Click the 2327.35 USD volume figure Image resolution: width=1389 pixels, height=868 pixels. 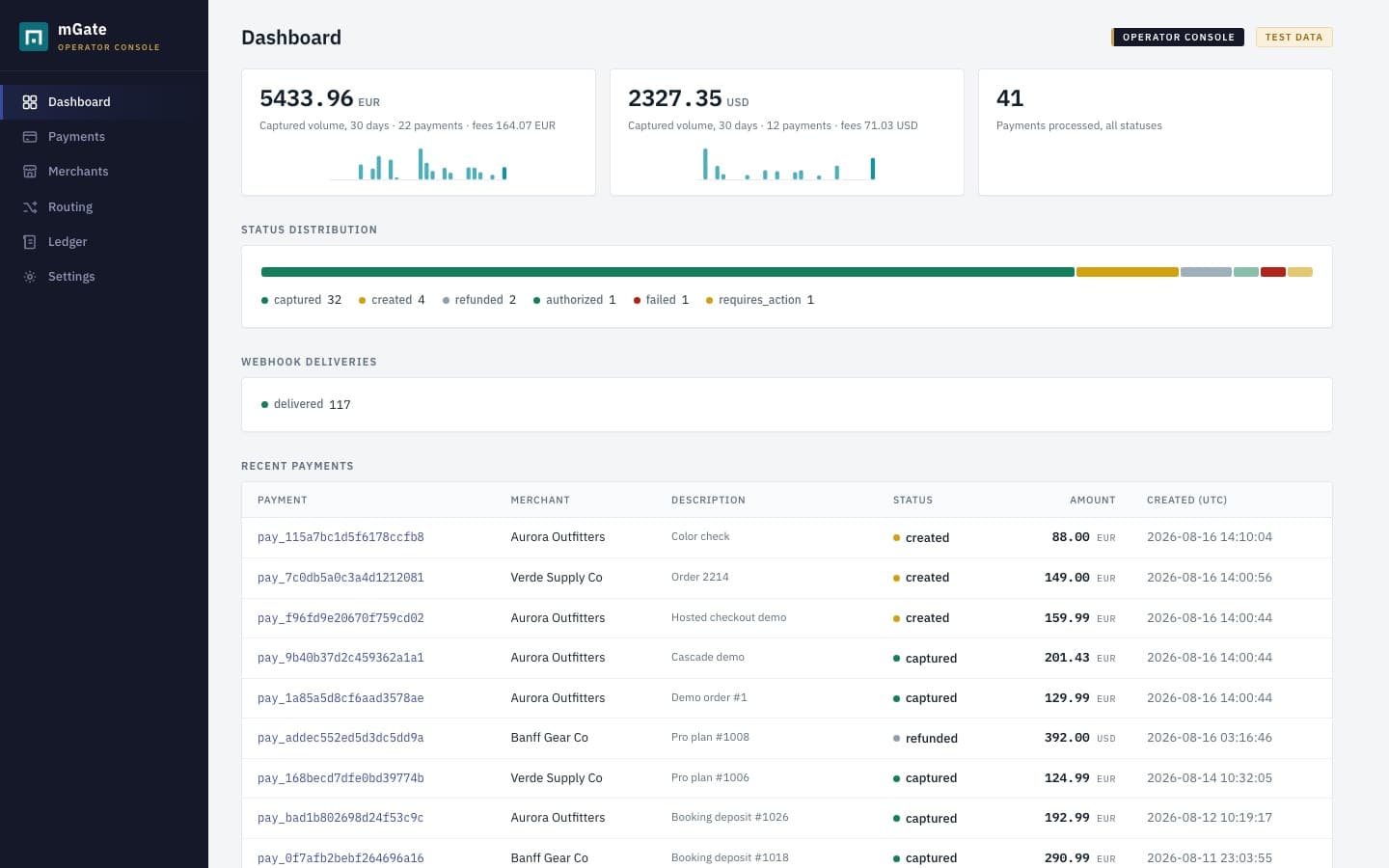[688, 98]
